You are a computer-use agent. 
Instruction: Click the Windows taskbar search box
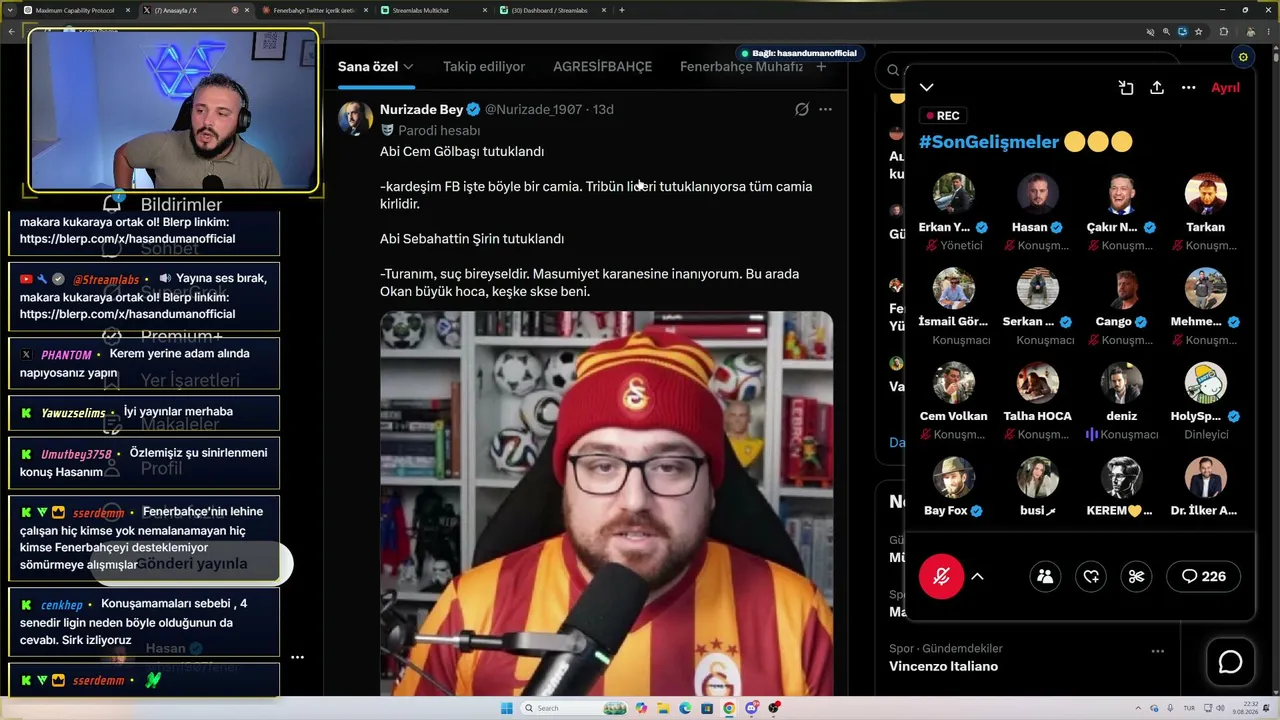[573, 708]
